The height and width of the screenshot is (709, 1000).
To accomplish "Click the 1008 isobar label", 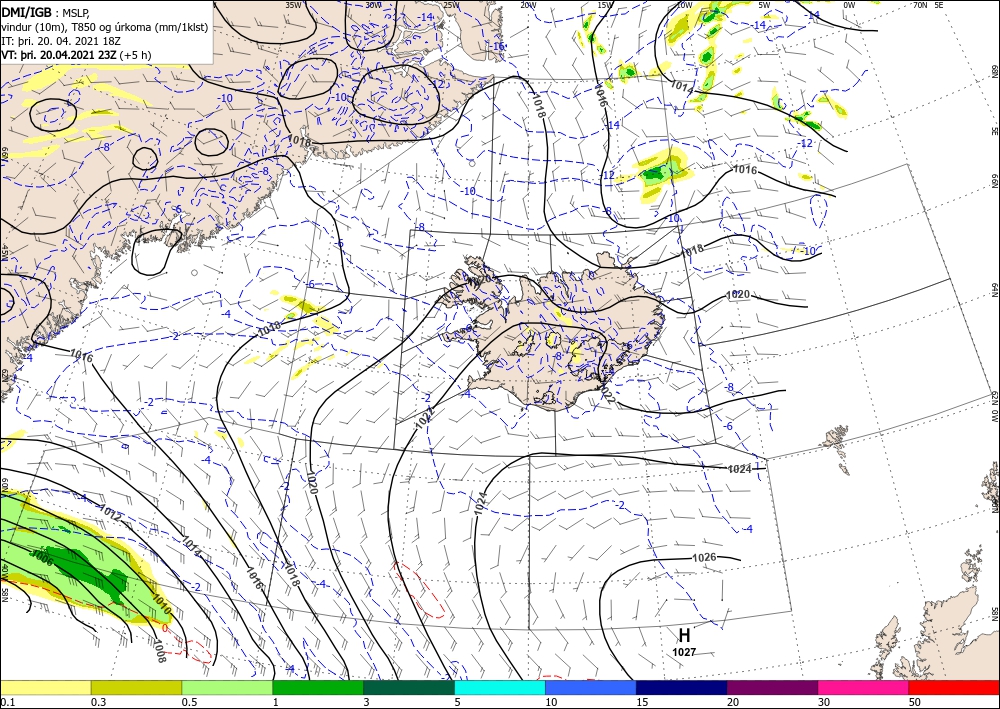I will [x=158, y=651].
